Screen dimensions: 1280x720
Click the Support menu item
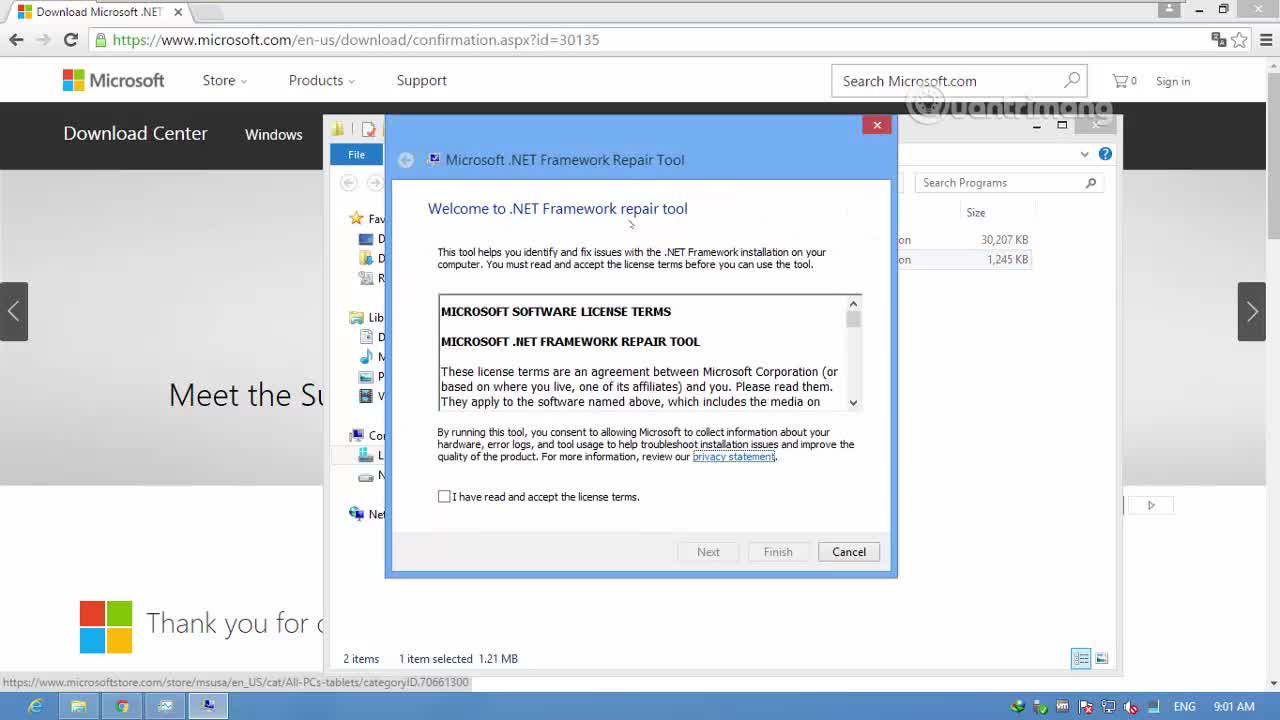pos(422,80)
